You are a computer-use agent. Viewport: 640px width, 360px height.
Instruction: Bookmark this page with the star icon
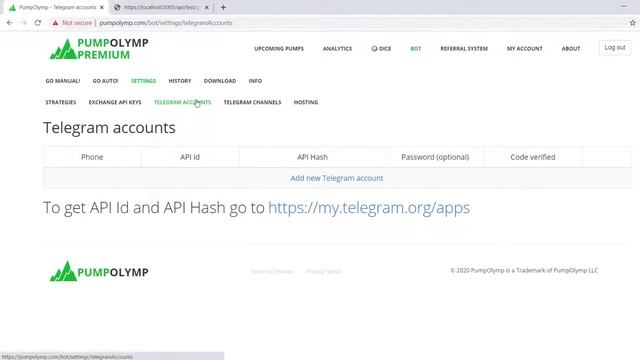click(633, 23)
